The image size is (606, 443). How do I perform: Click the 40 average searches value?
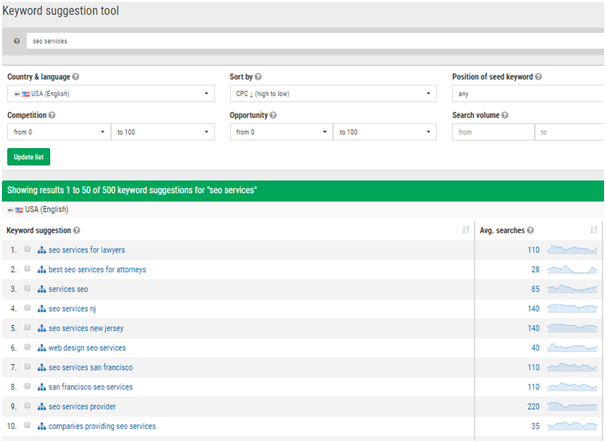(535, 348)
